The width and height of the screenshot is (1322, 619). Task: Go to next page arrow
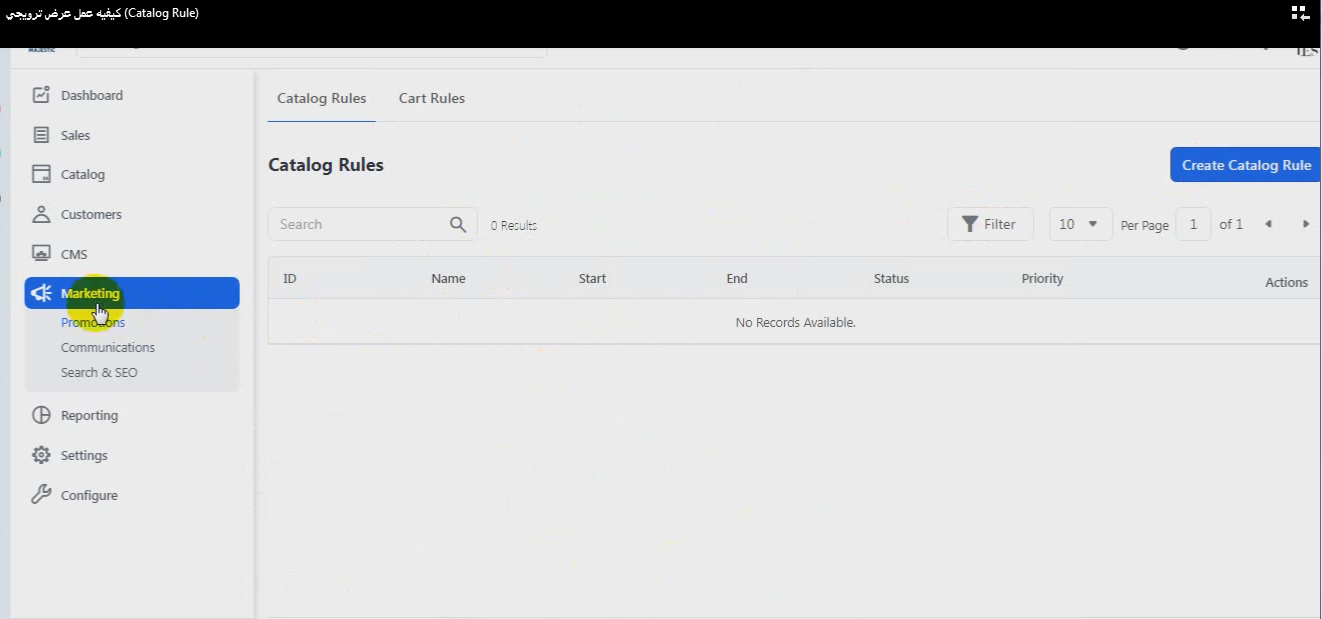(x=1305, y=225)
